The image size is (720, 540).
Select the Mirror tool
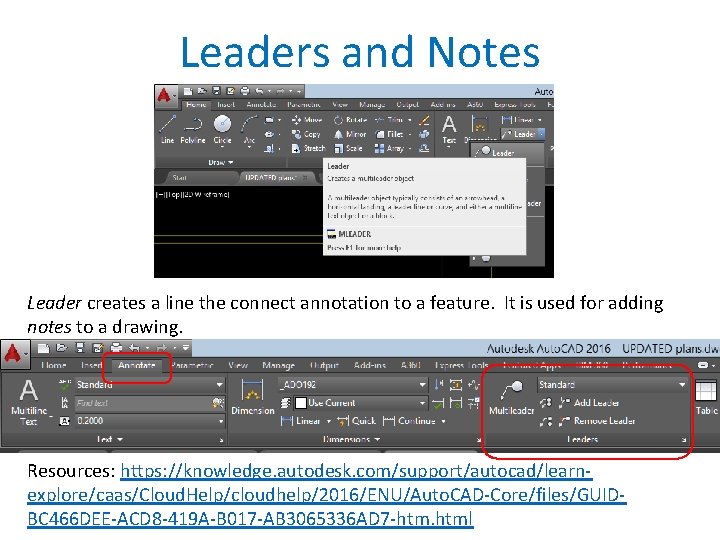point(350,134)
